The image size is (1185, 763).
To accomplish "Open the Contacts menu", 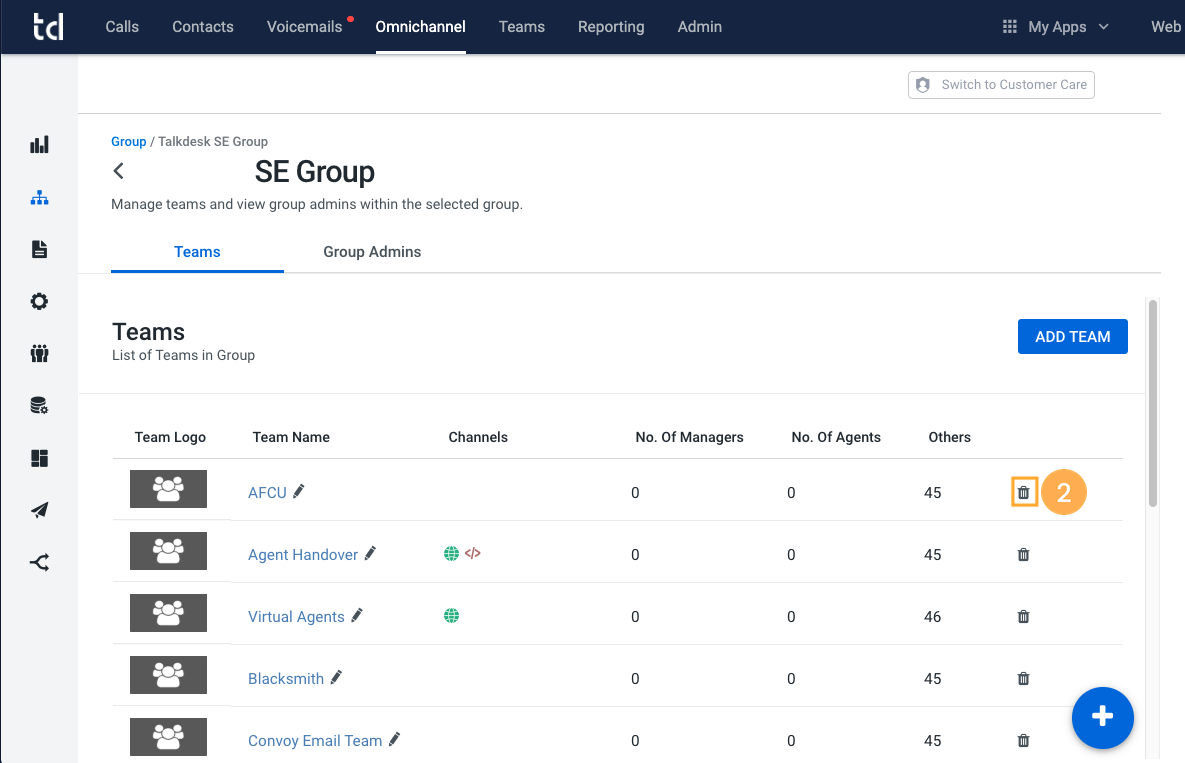I will (x=203, y=26).
